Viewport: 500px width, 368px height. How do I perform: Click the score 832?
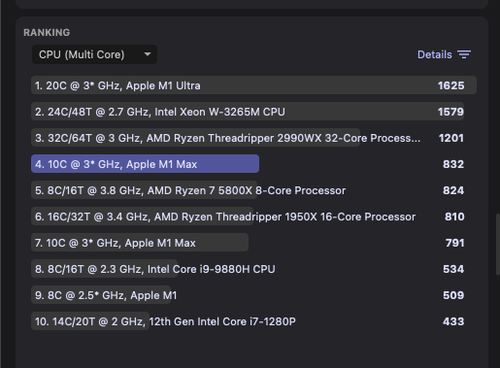pyautogui.click(x=453, y=164)
